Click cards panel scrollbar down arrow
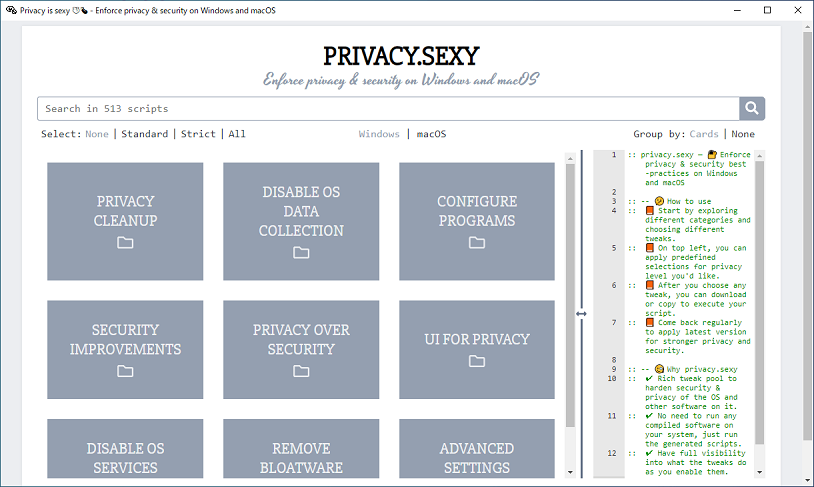 [570, 472]
